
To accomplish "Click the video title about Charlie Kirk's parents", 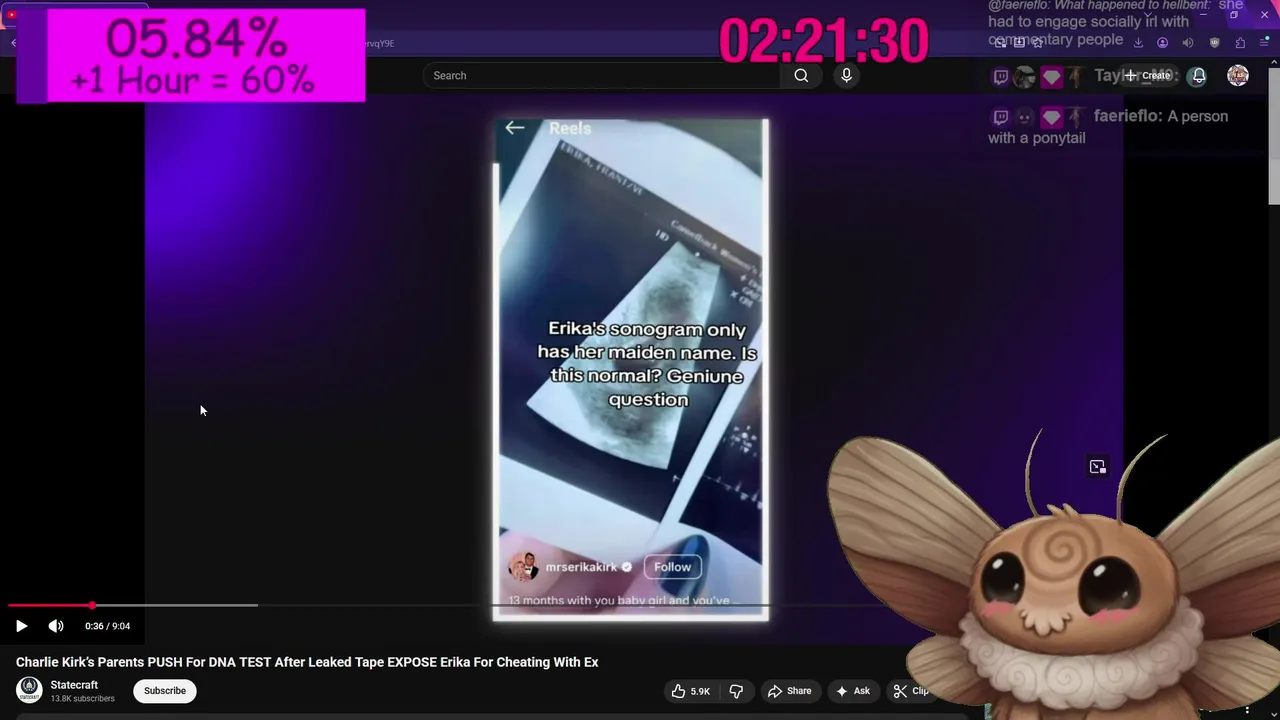I will pyautogui.click(x=307, y=662).
